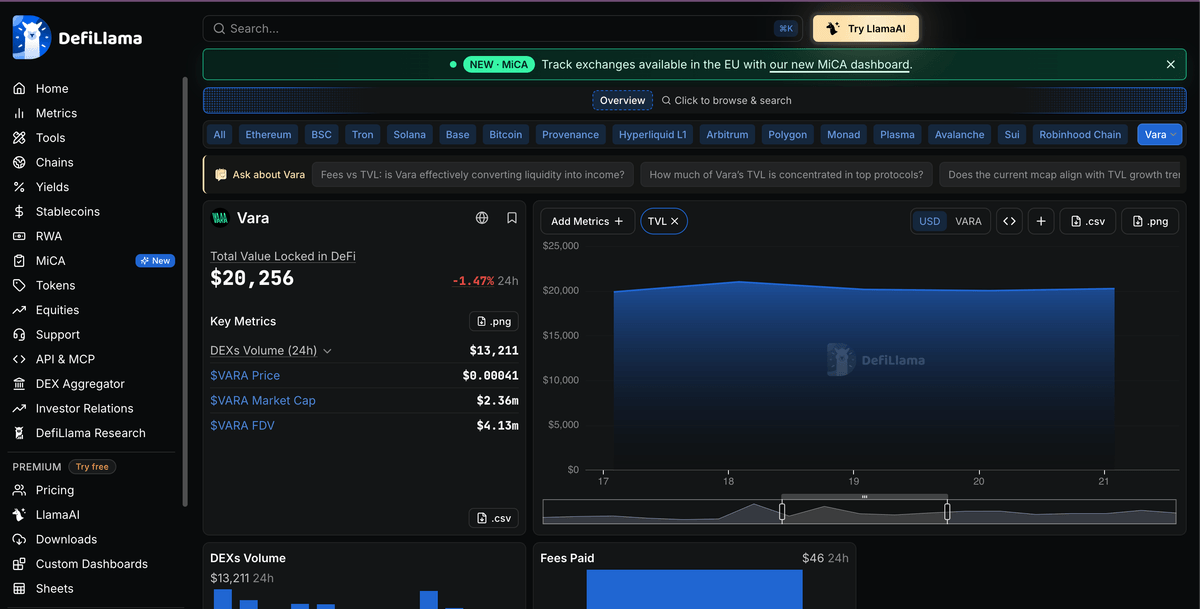Select the Solana chain filter
This screenshot has width=1200, height=609.
coord(409,134)
